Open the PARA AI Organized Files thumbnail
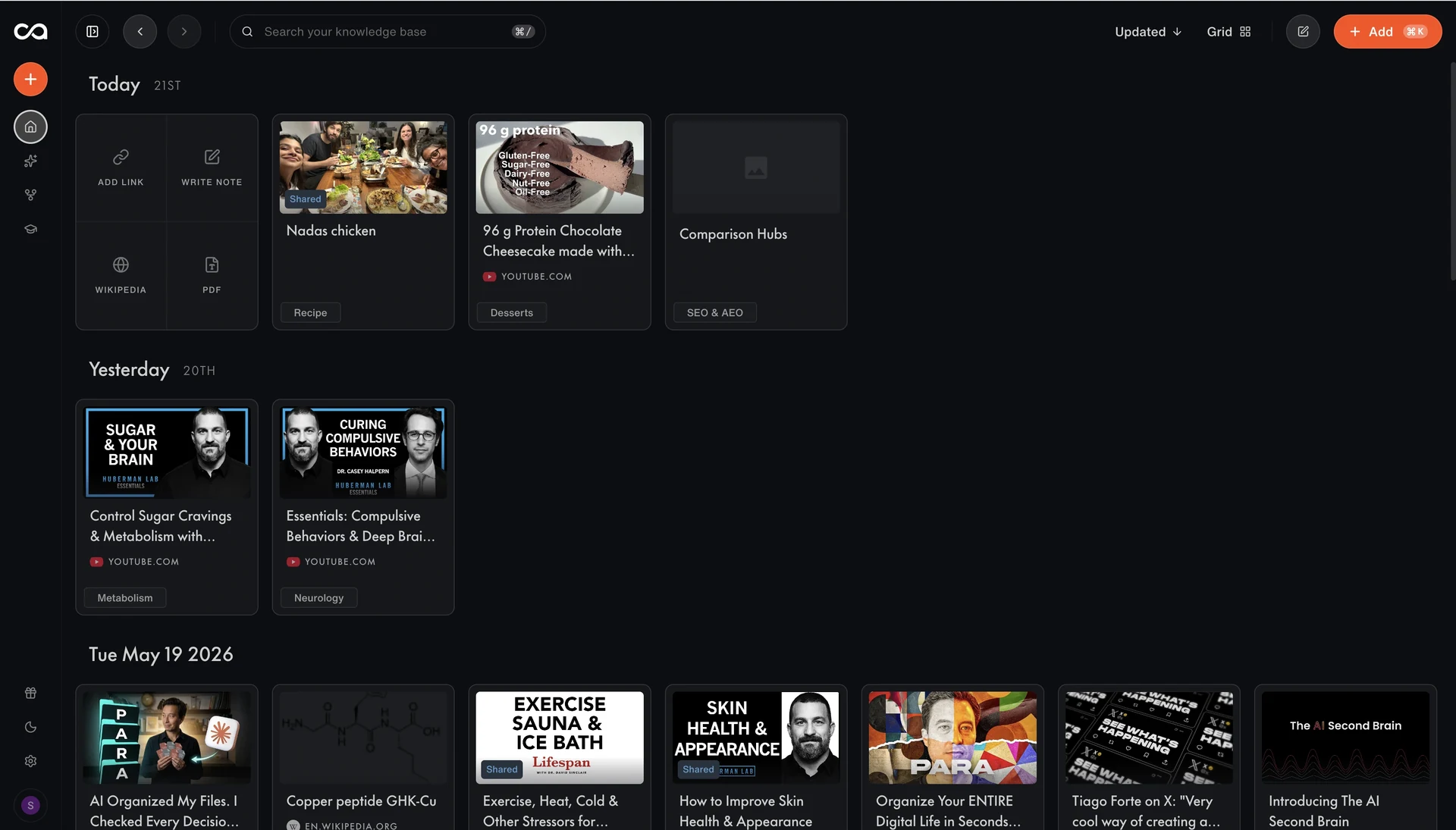The height and width of the screenshot is (830, 1456). coord(167,738)
